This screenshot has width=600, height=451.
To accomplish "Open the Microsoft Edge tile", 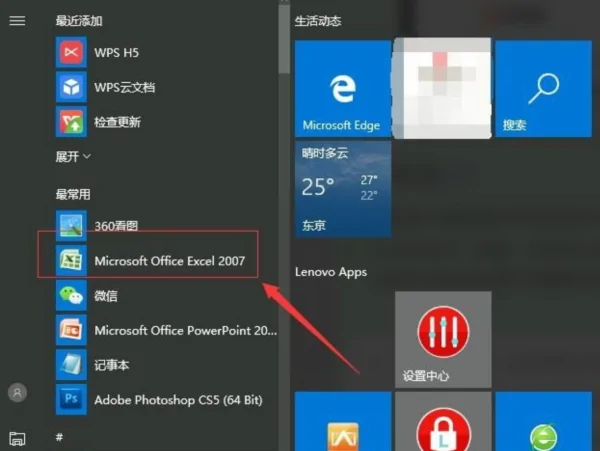I will click(343, 88).
